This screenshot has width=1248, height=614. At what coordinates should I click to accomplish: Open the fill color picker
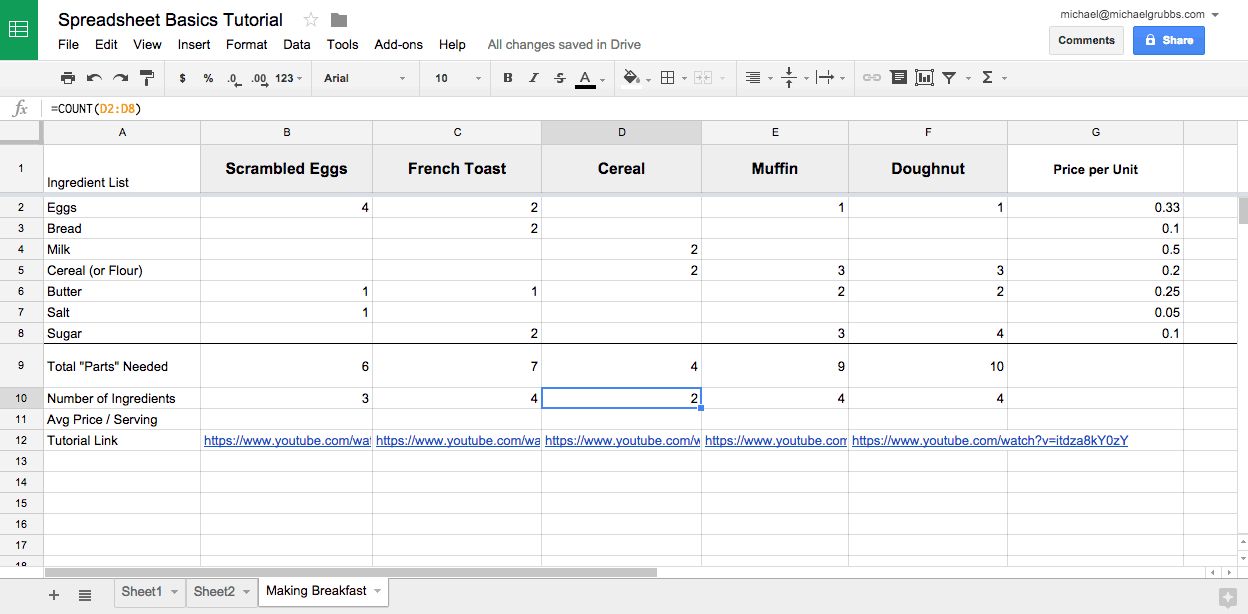tap(631, 78)
